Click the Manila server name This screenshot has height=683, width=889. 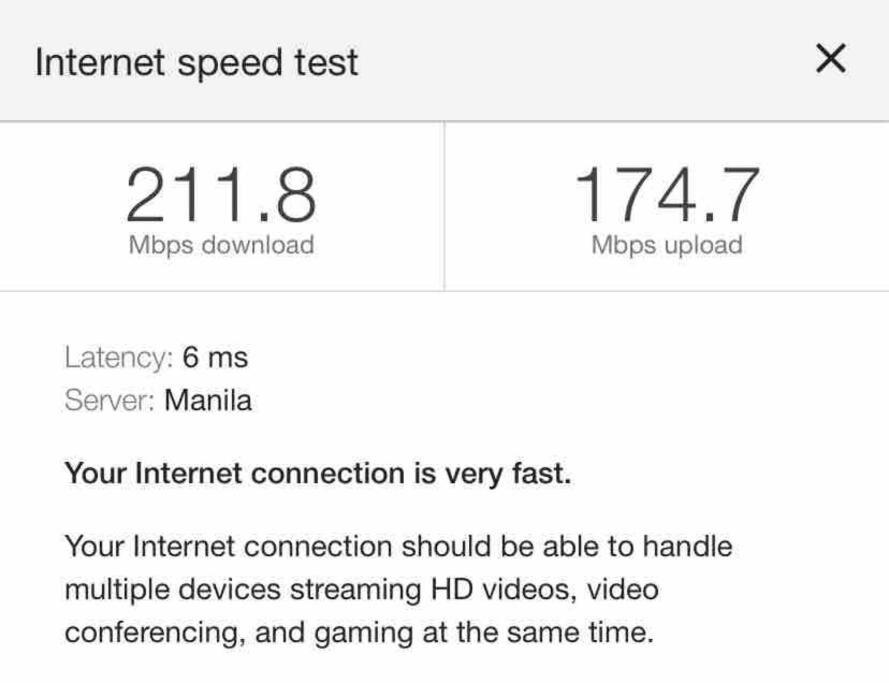208,402
